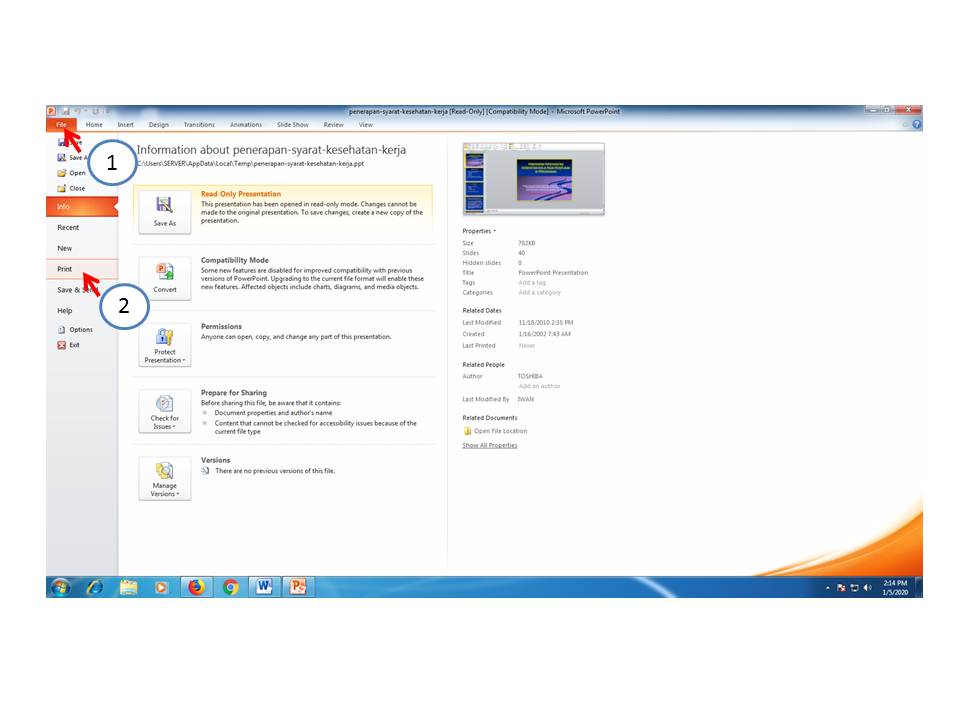Click the Open File Location link
Screen dimensions: 960x720
pyautogui.click(x=500, y=431)
